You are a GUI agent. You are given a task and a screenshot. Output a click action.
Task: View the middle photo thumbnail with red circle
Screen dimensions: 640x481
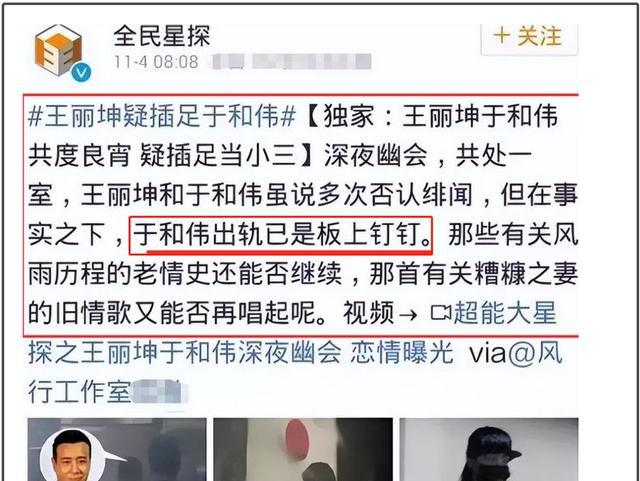tap(303, 449)
